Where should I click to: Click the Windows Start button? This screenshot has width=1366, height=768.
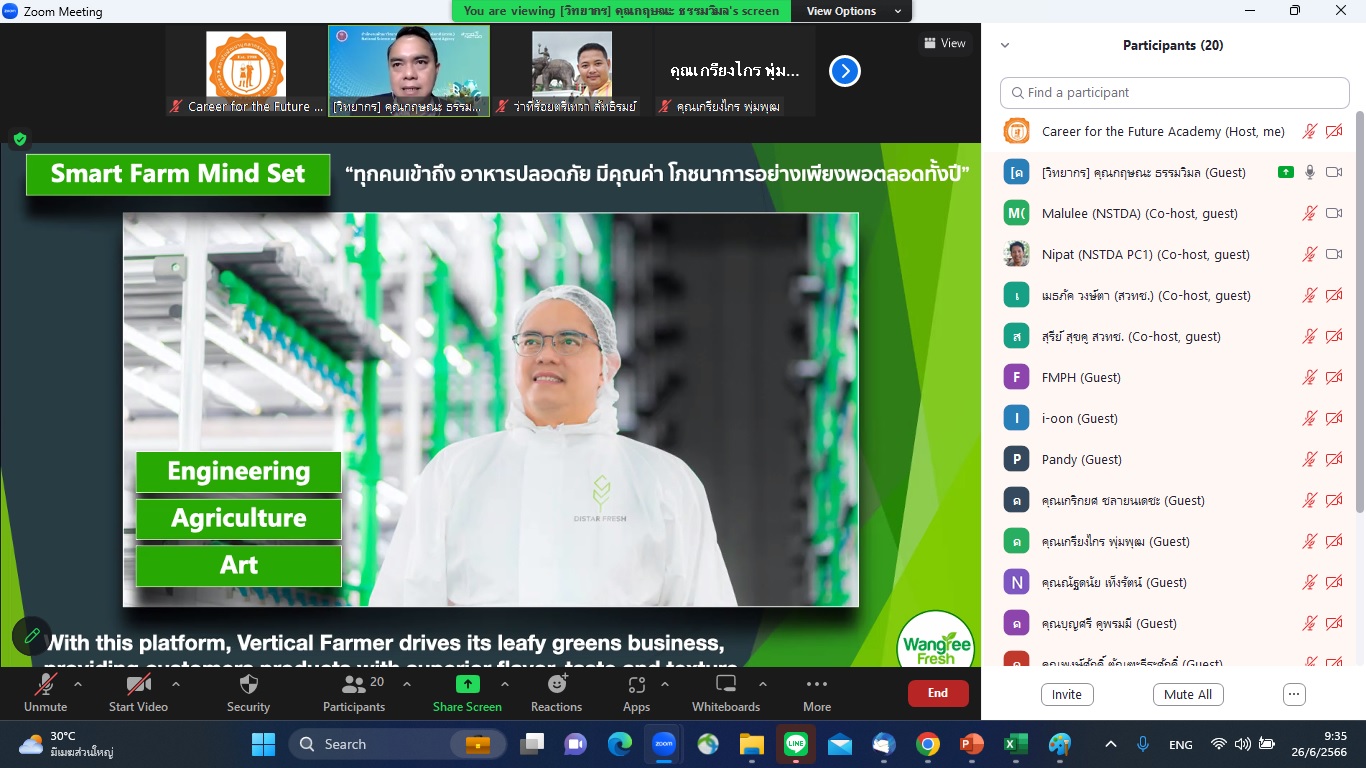pyautogui.click(x=264, y=744)
